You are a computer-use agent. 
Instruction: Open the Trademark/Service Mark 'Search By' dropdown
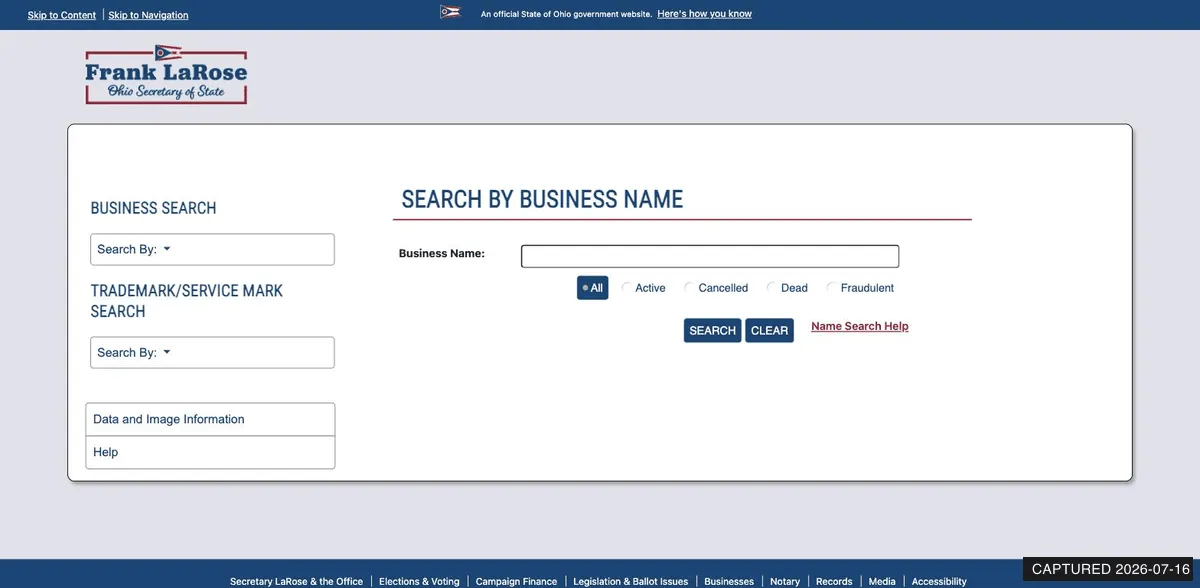[x=212, y=353]
